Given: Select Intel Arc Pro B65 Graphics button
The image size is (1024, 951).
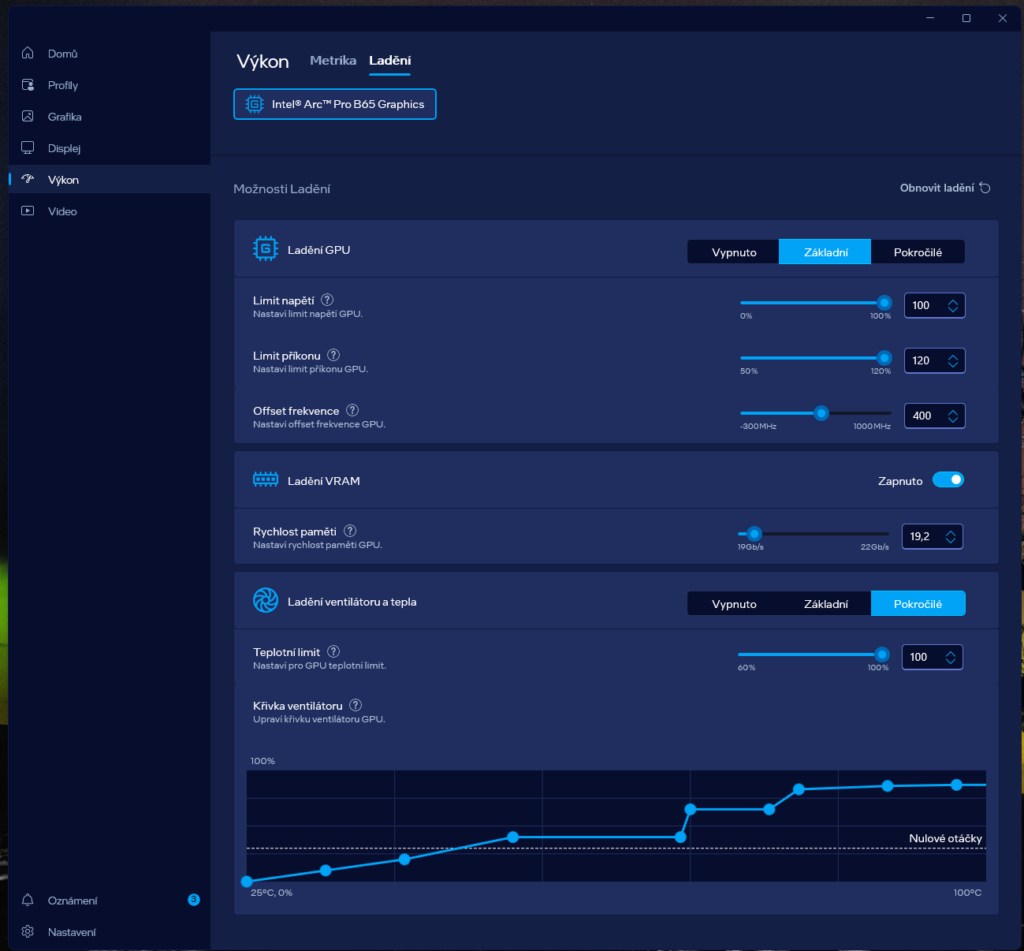Looking at the screenshot, I should point(335,104).
